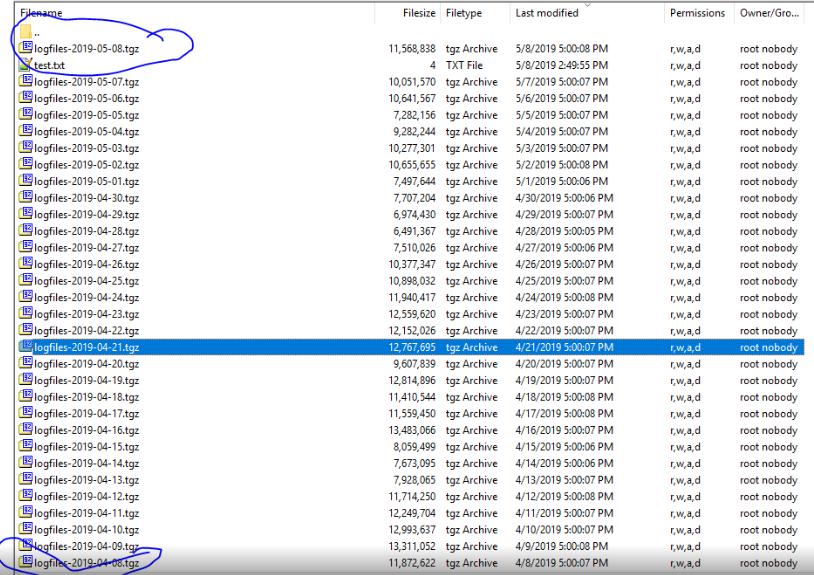Click the archive icon of logfiles-2019-04-19.tgz

point(25,380)
